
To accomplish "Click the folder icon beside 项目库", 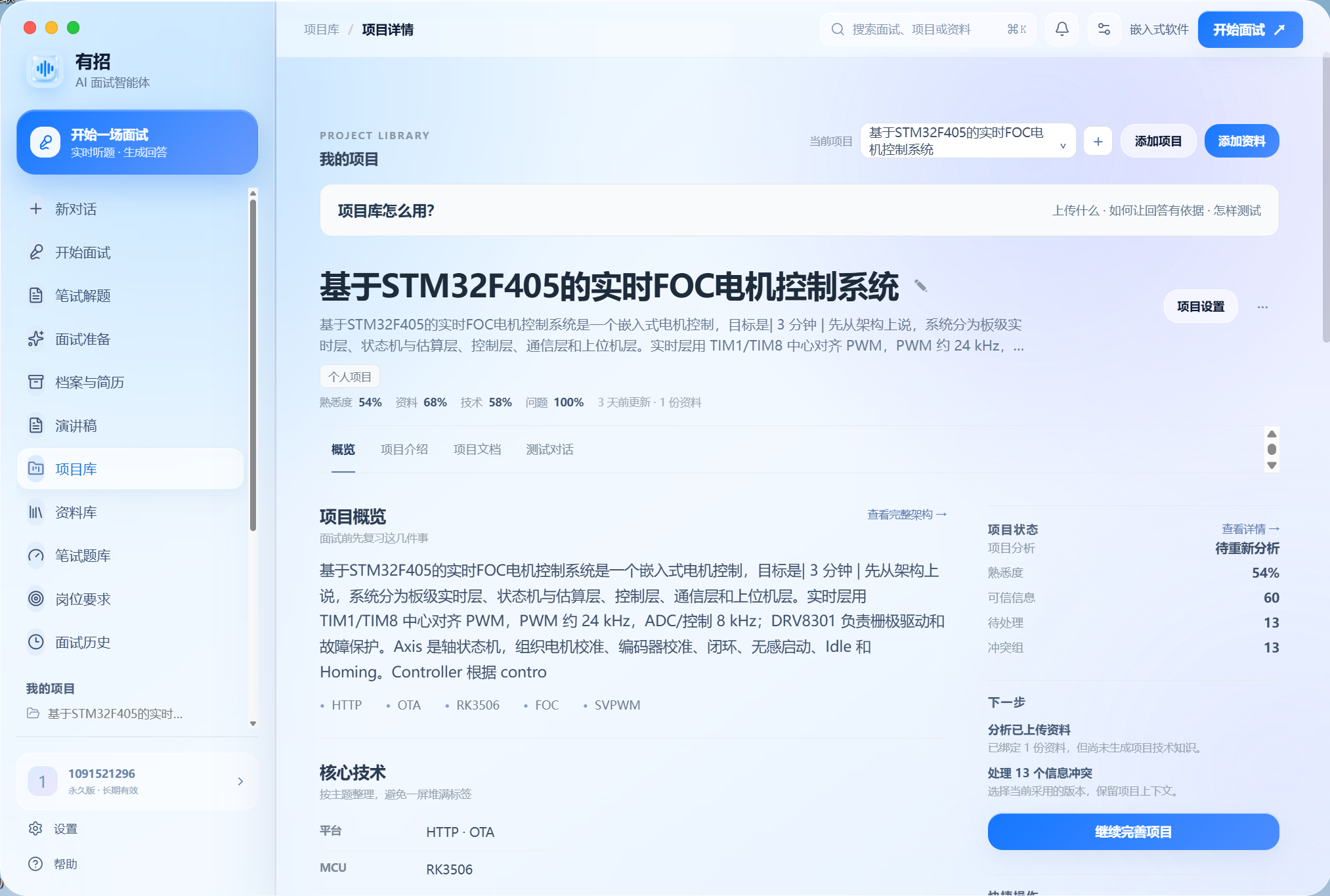I will point(36,469).
